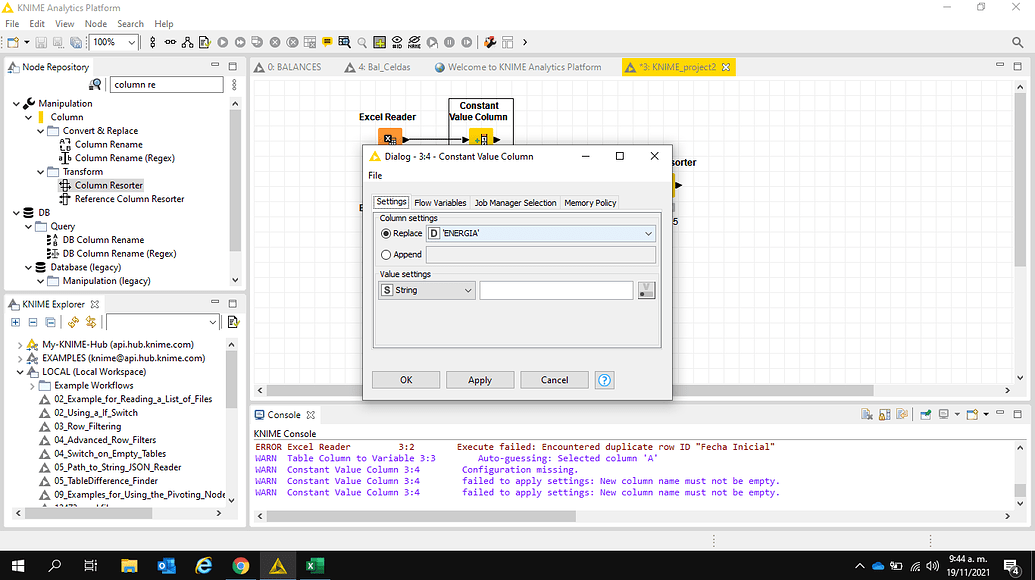Expand all in KNIME Explorer toolbar
The height and width of the screenshot is (580, 1035).
coord(16,322)
